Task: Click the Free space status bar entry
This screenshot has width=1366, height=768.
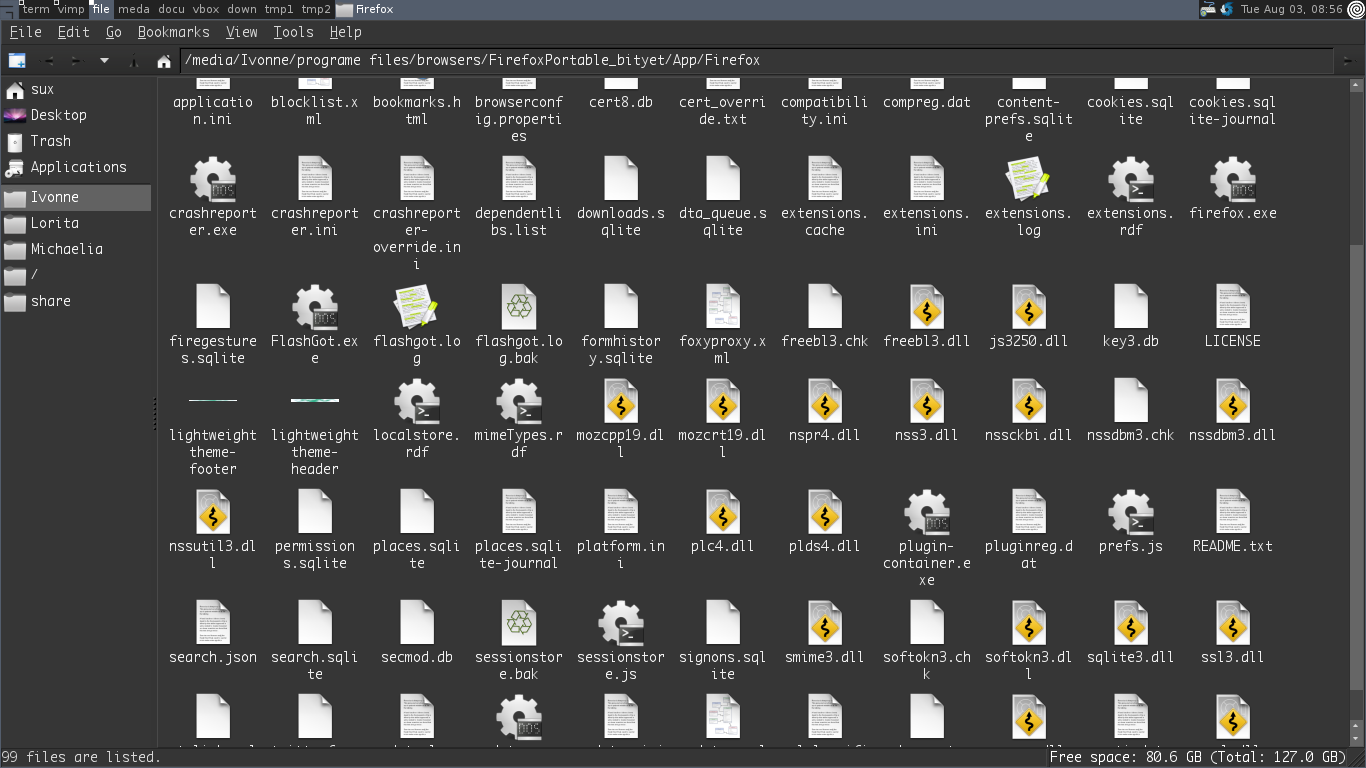Action: pos(1199,757)
